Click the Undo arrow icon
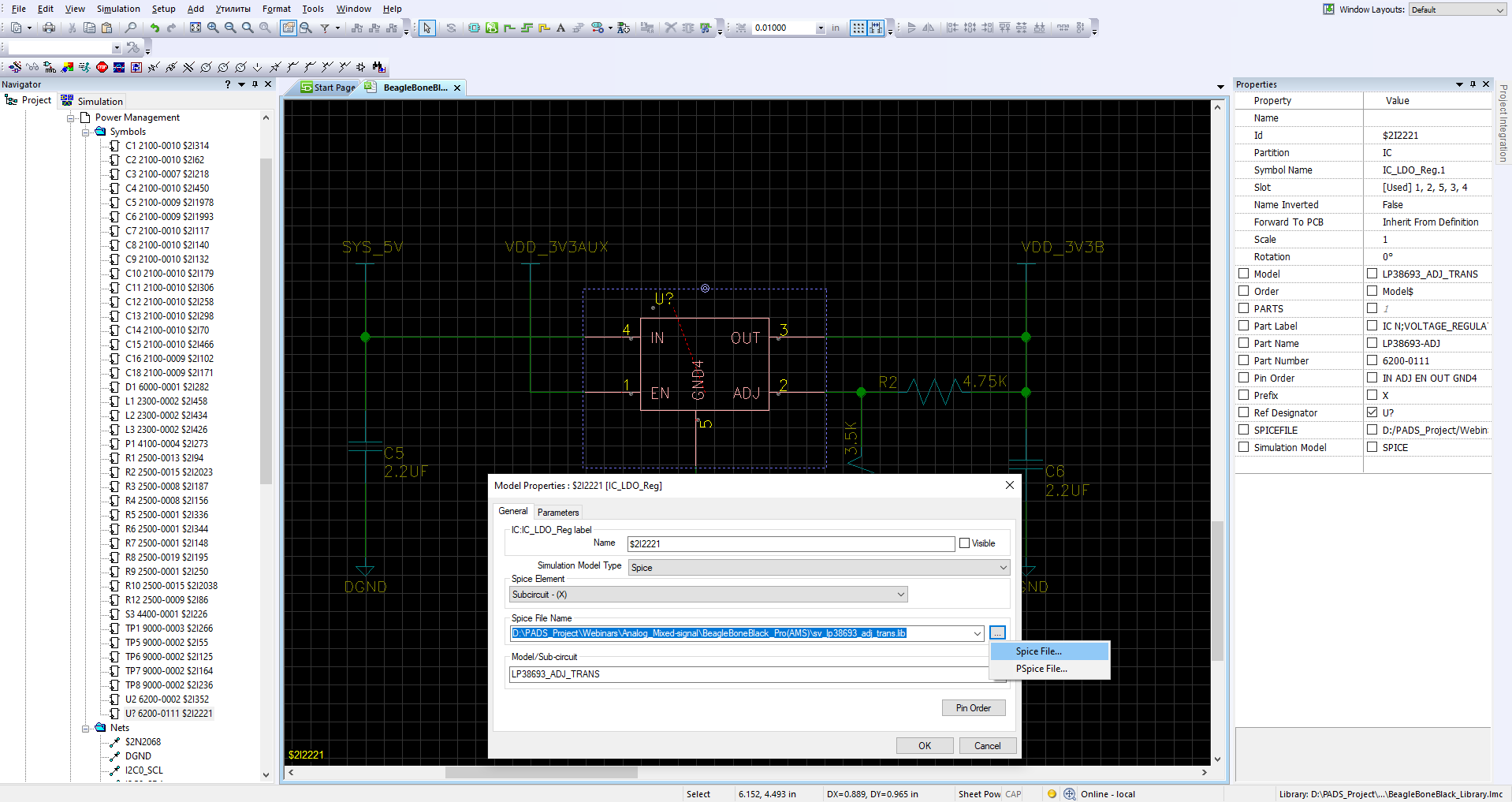 click(155, 28)
